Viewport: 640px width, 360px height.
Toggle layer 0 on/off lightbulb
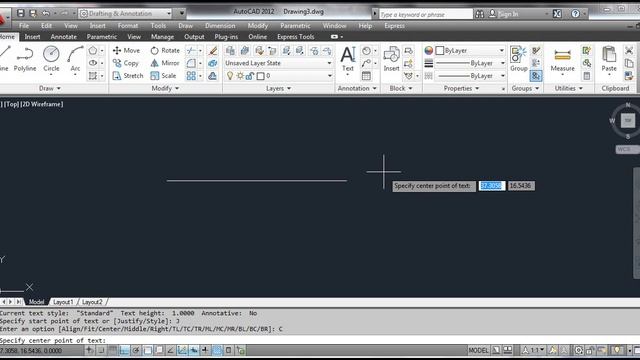pos(230,76)
